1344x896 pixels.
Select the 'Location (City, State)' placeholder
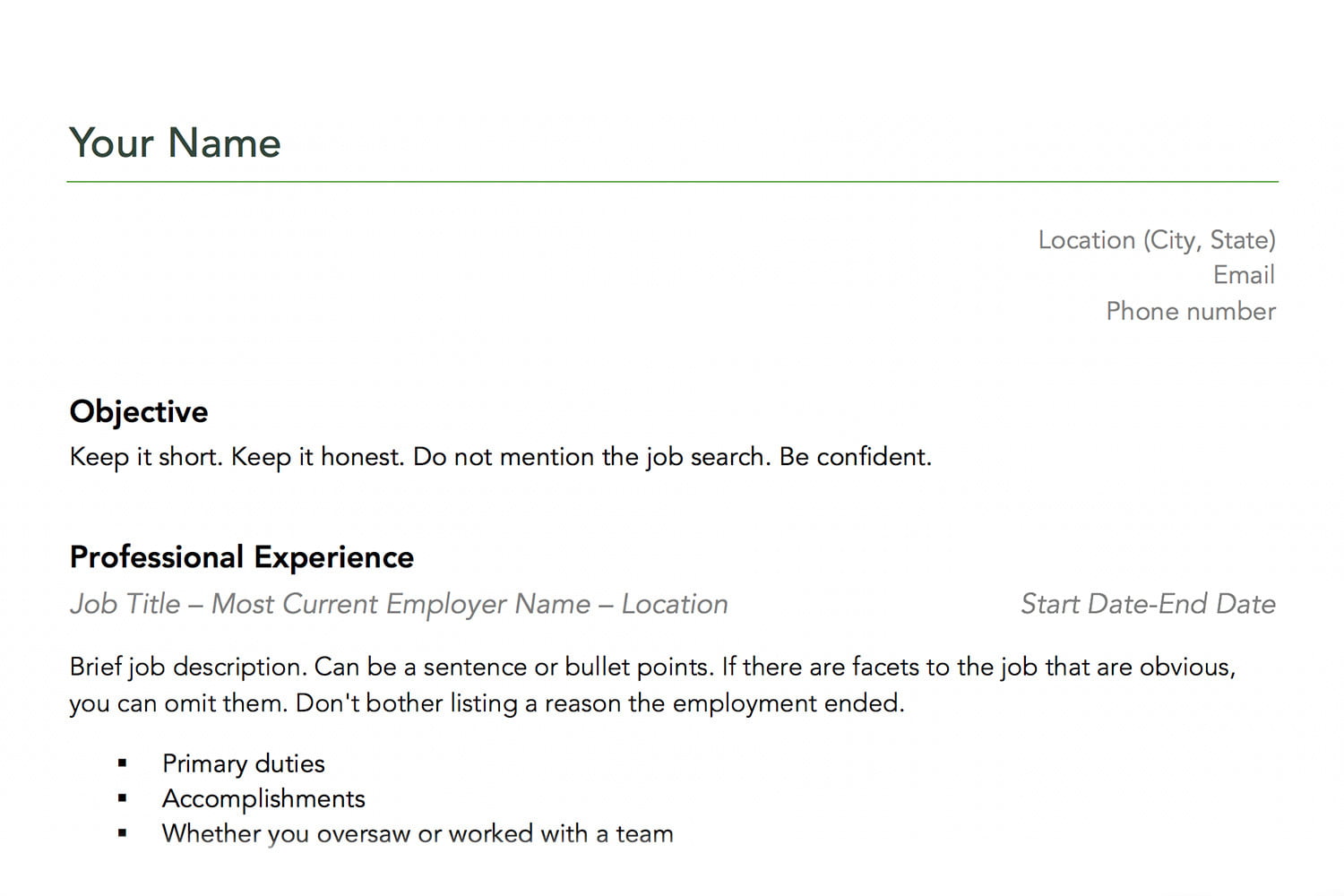coord(1157,240)
